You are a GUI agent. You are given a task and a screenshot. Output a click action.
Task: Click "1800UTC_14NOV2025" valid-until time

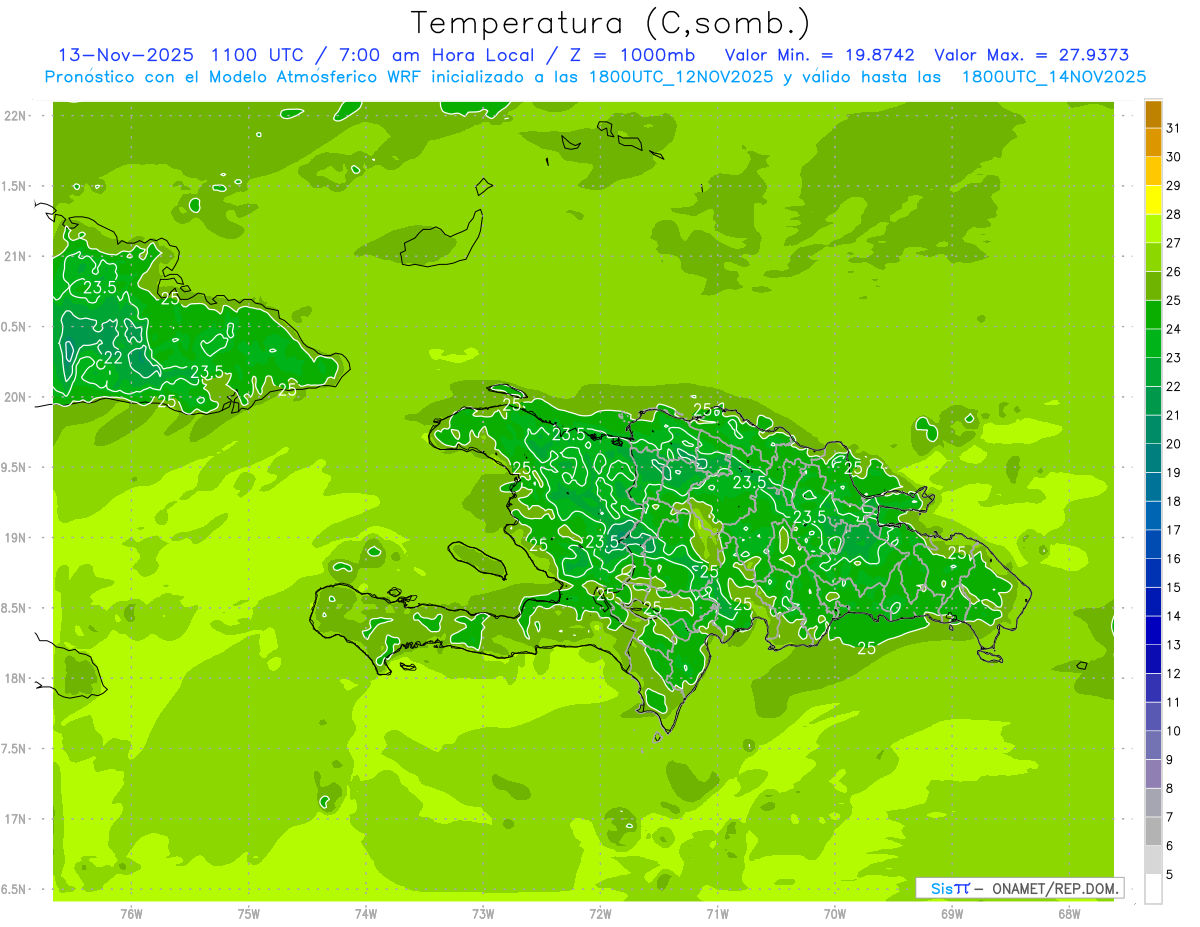(x=1053, y=77)
